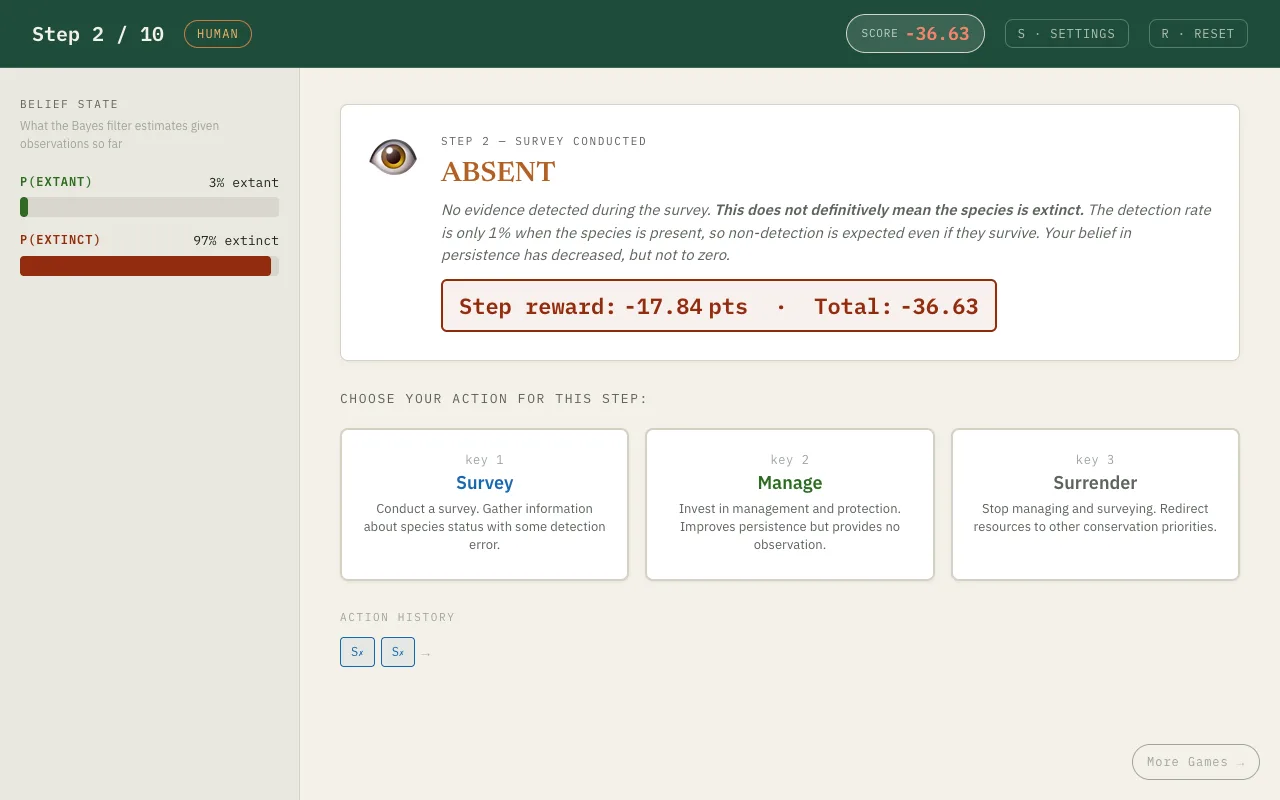Click the 'STEP 2 — SURVEY CONDUCTED' label
Image resolution: width=1280 pixels, height=800 pixels.
click(544, 141)
